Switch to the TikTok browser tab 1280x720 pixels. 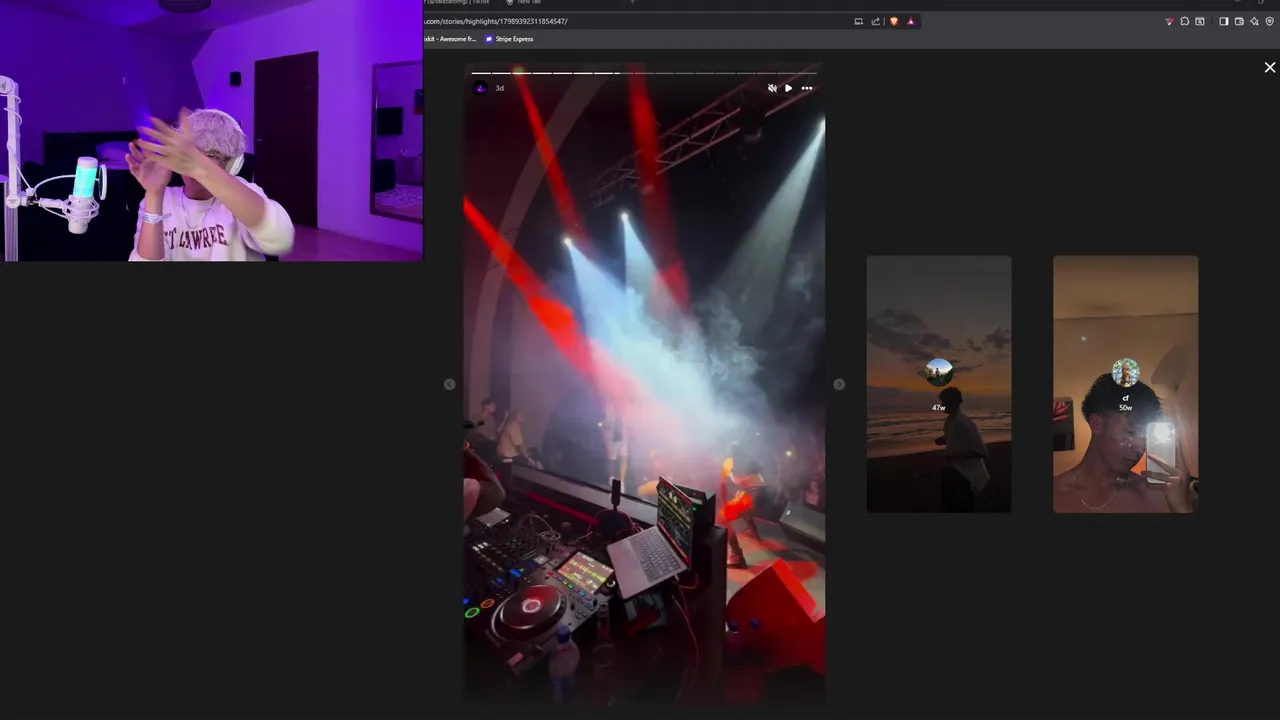[458, 2]
